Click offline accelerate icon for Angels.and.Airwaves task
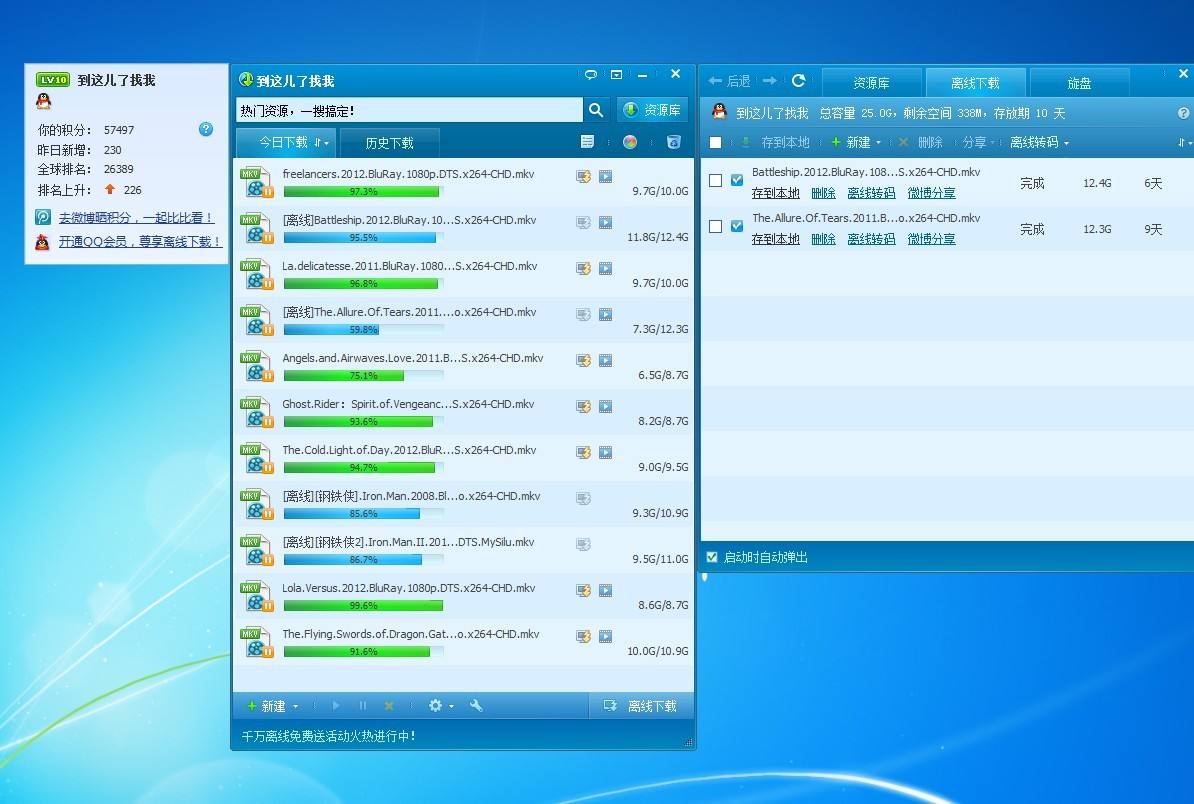Viewport: 1194px width, 804px height. [x=583, y=360]
